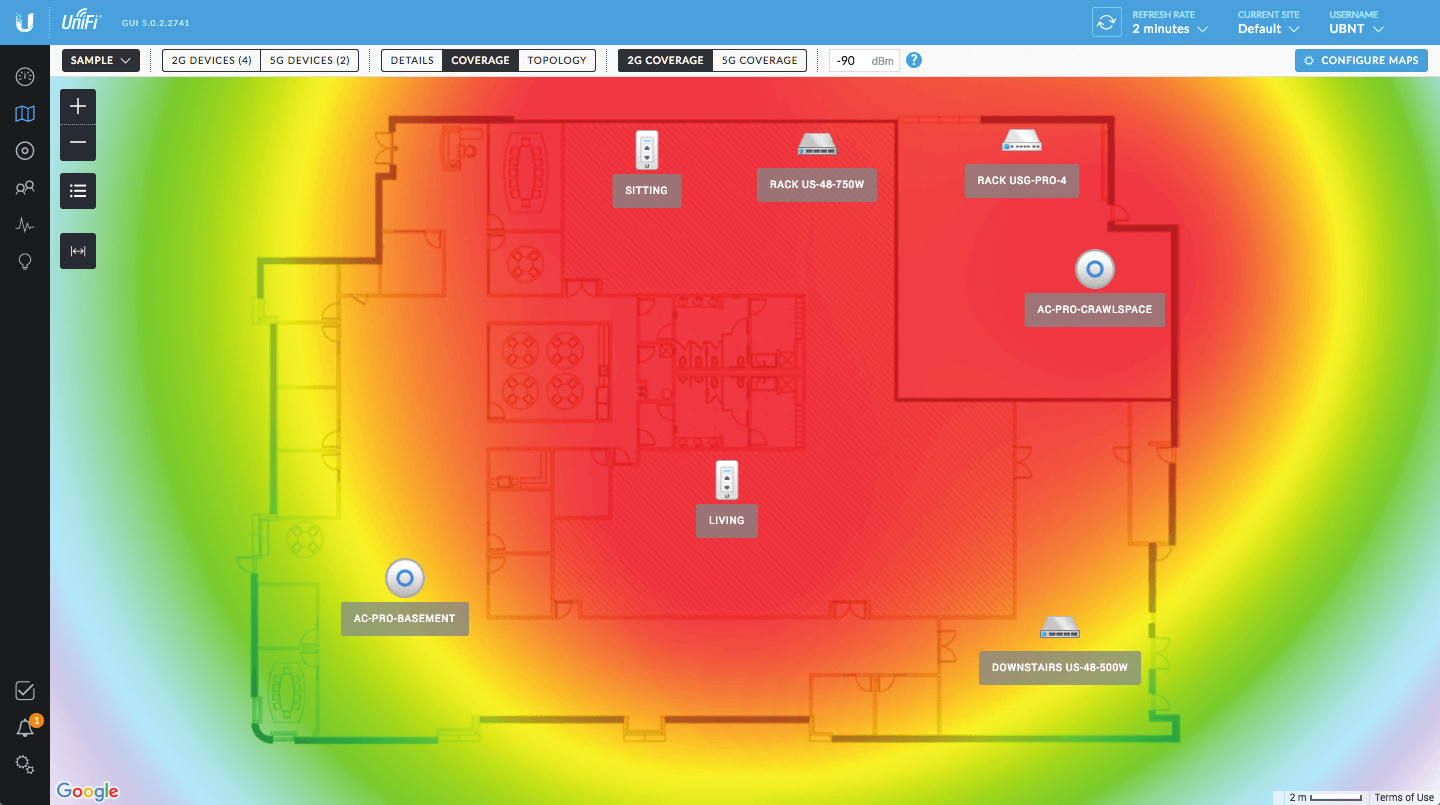Open the Devices panel in the sidebar
The image size is (1440, 805).
(x=24, y=150)
